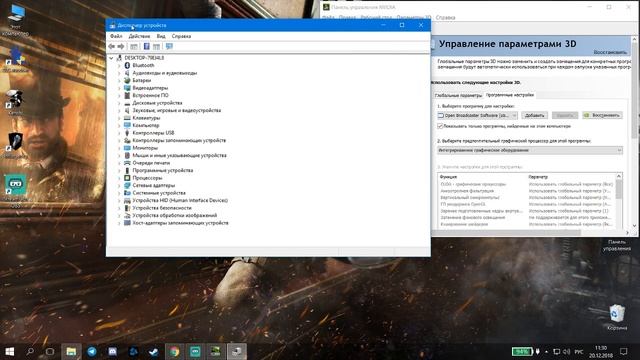Open the notification center icon
Image resolution: width=640 pixels, height=360 pixels.
(624, 351)
